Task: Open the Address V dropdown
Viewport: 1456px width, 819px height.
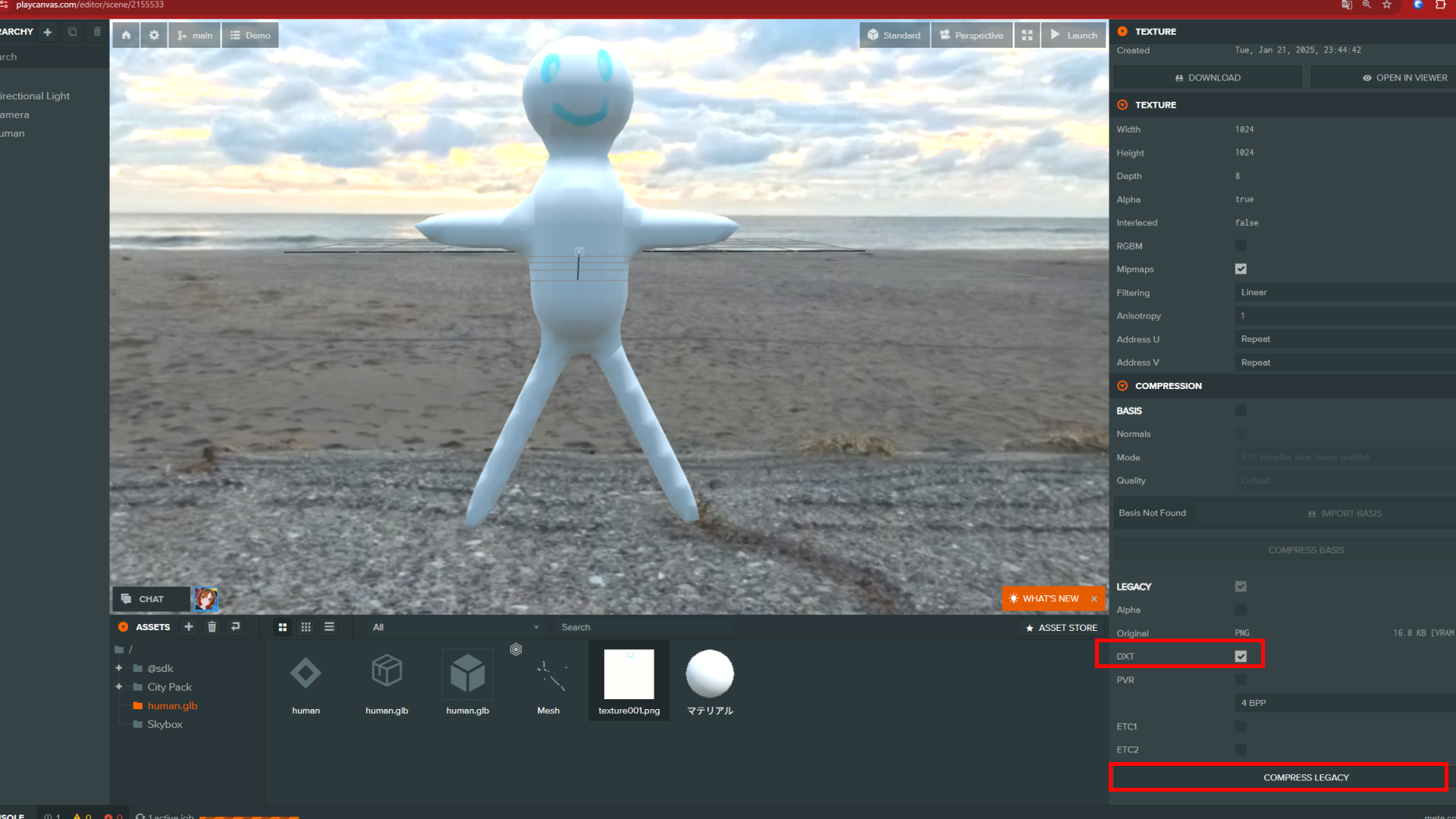Action: (1345, 362)
